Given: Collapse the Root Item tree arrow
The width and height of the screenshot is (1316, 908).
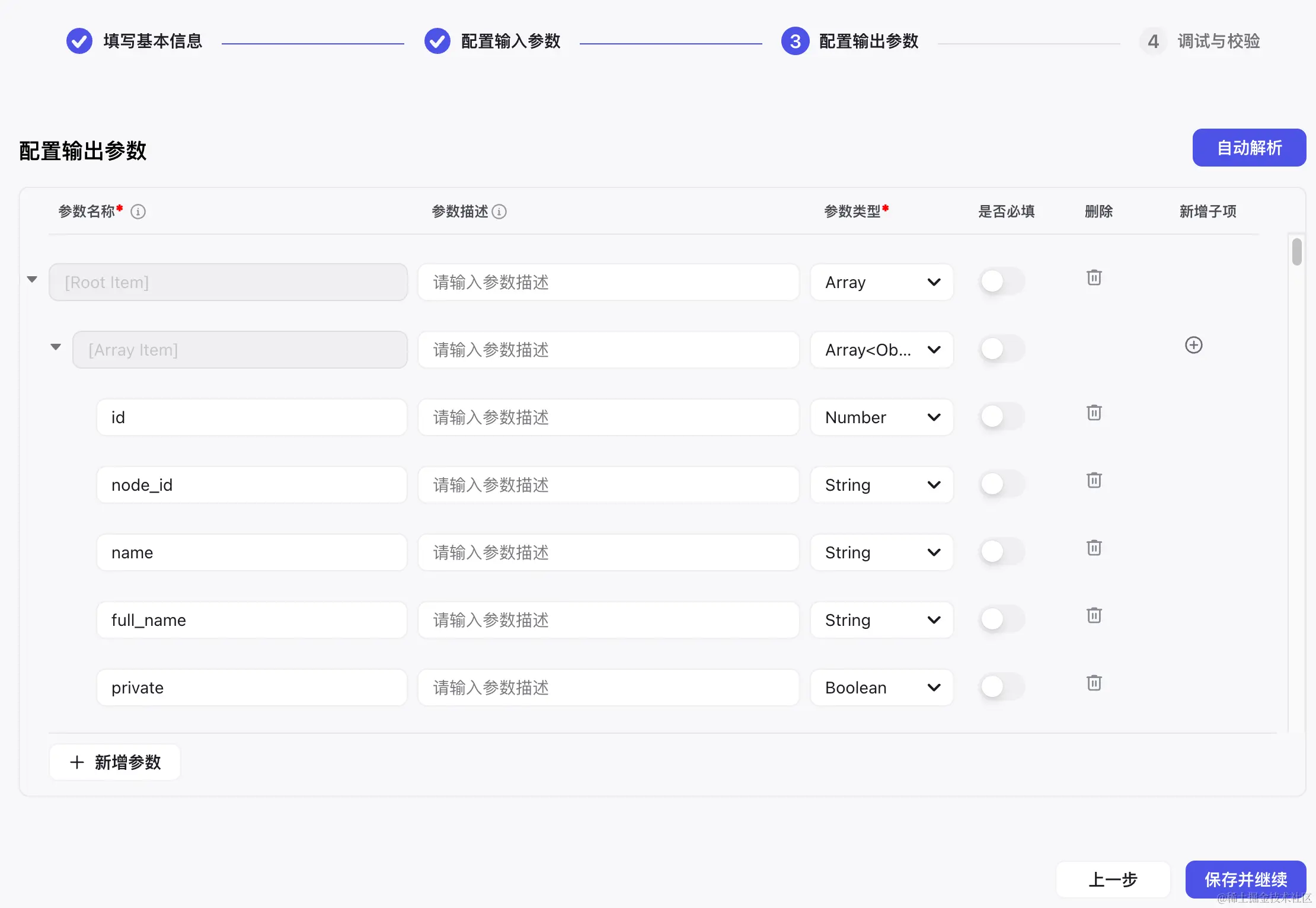Looking at the screenshot, I should coord(32,279).
